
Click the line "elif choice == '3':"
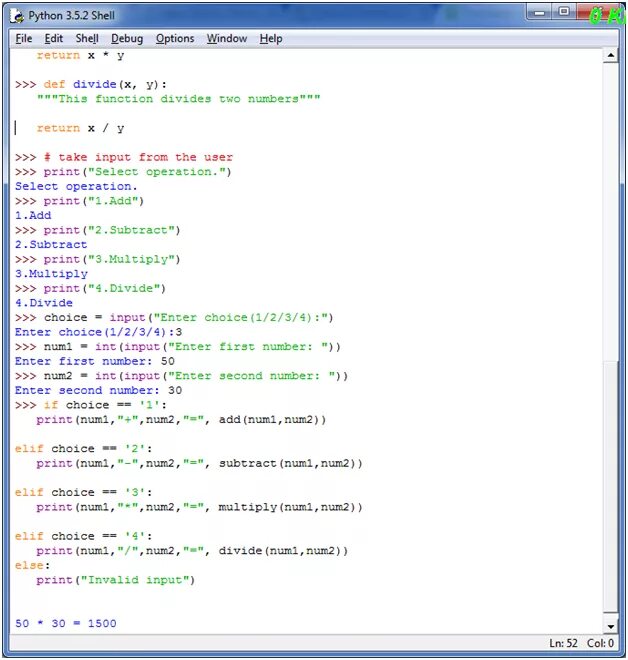tap(83, 492)
